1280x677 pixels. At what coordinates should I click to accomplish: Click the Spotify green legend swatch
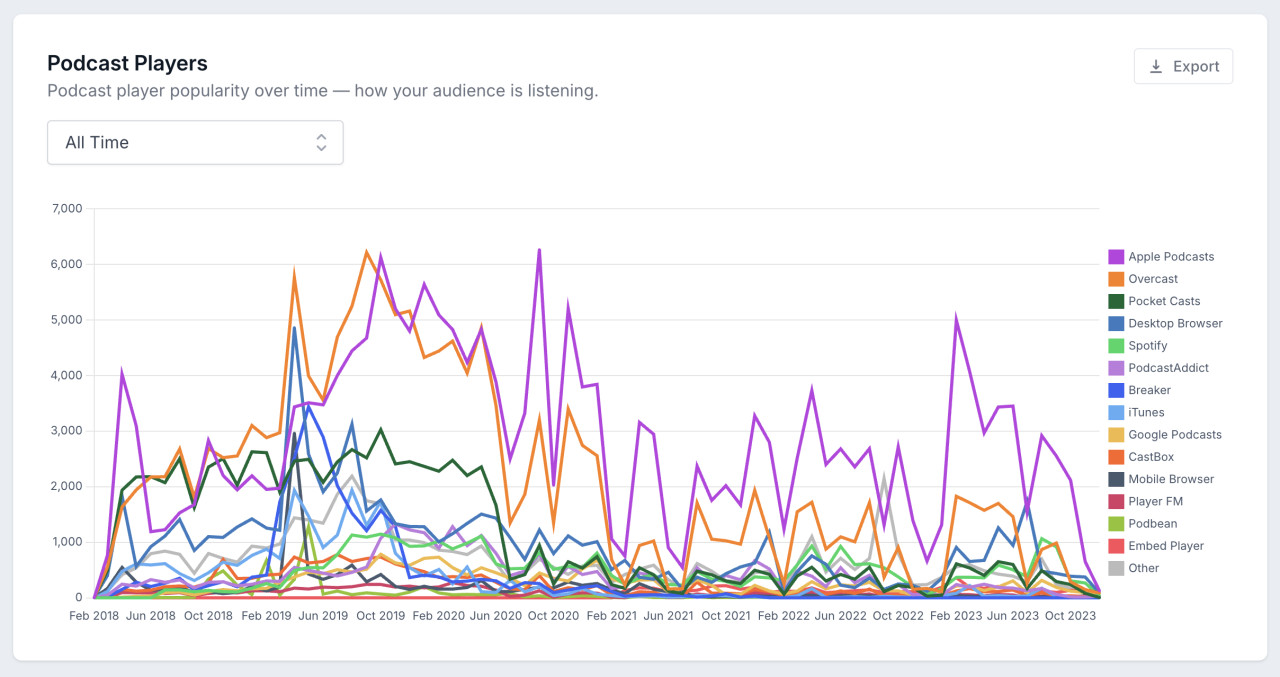[x=1116, y=346]
